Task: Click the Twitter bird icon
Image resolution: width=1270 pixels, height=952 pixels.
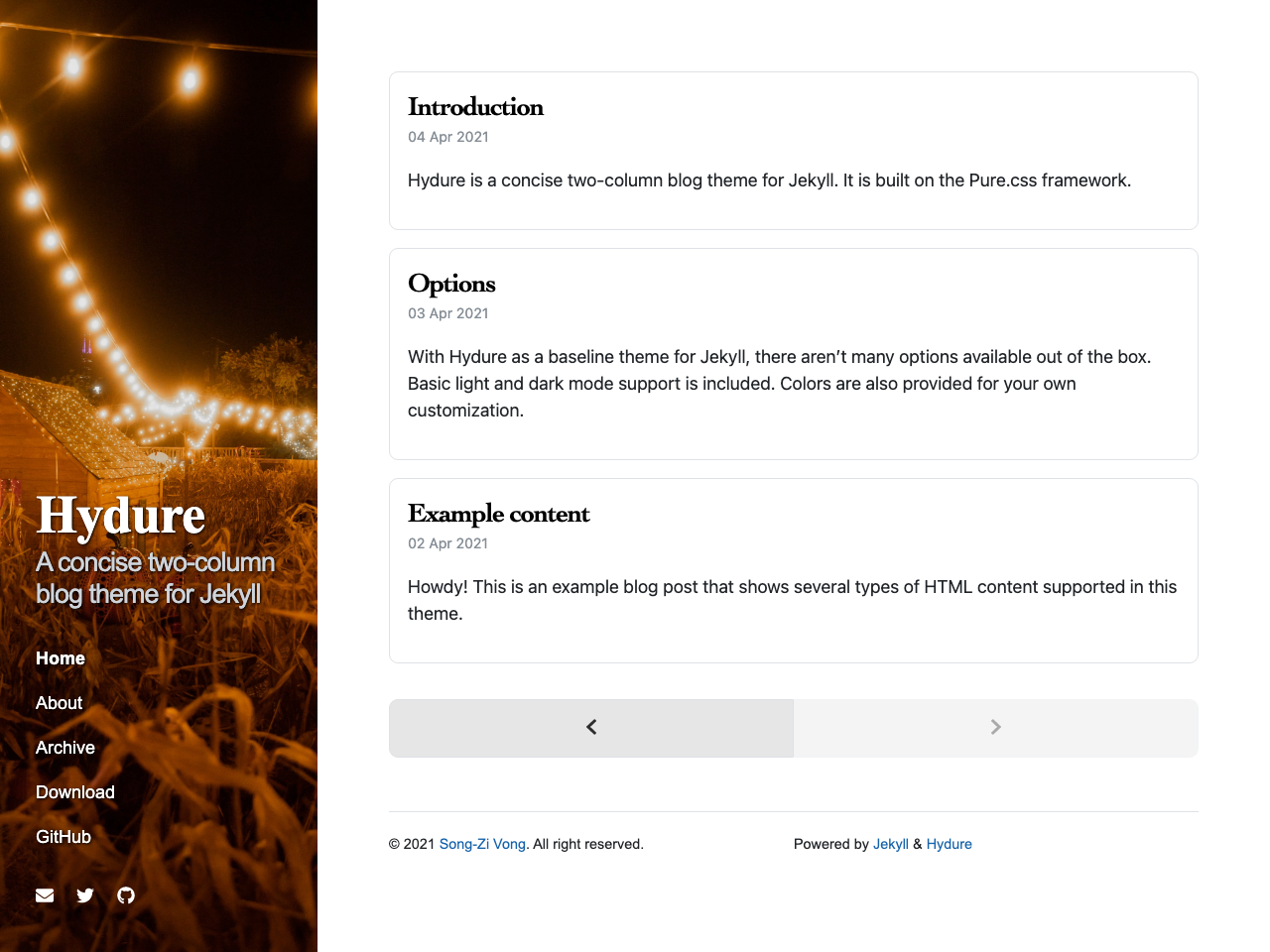Action: (85, 895)
